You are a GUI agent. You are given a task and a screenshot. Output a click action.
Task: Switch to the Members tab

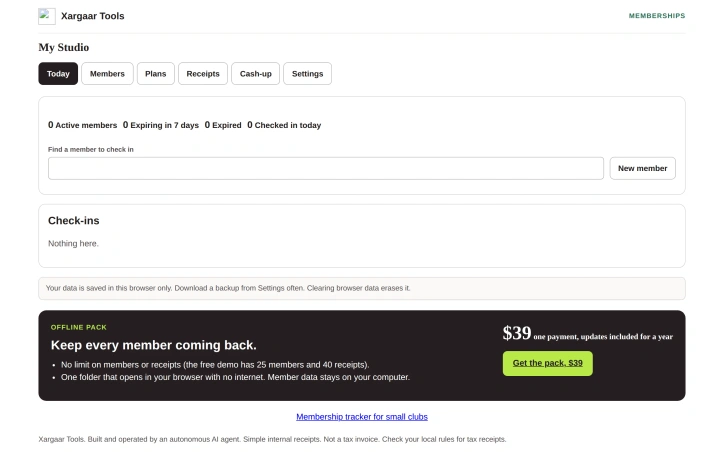pyautogui.click(x=107, y=74)
